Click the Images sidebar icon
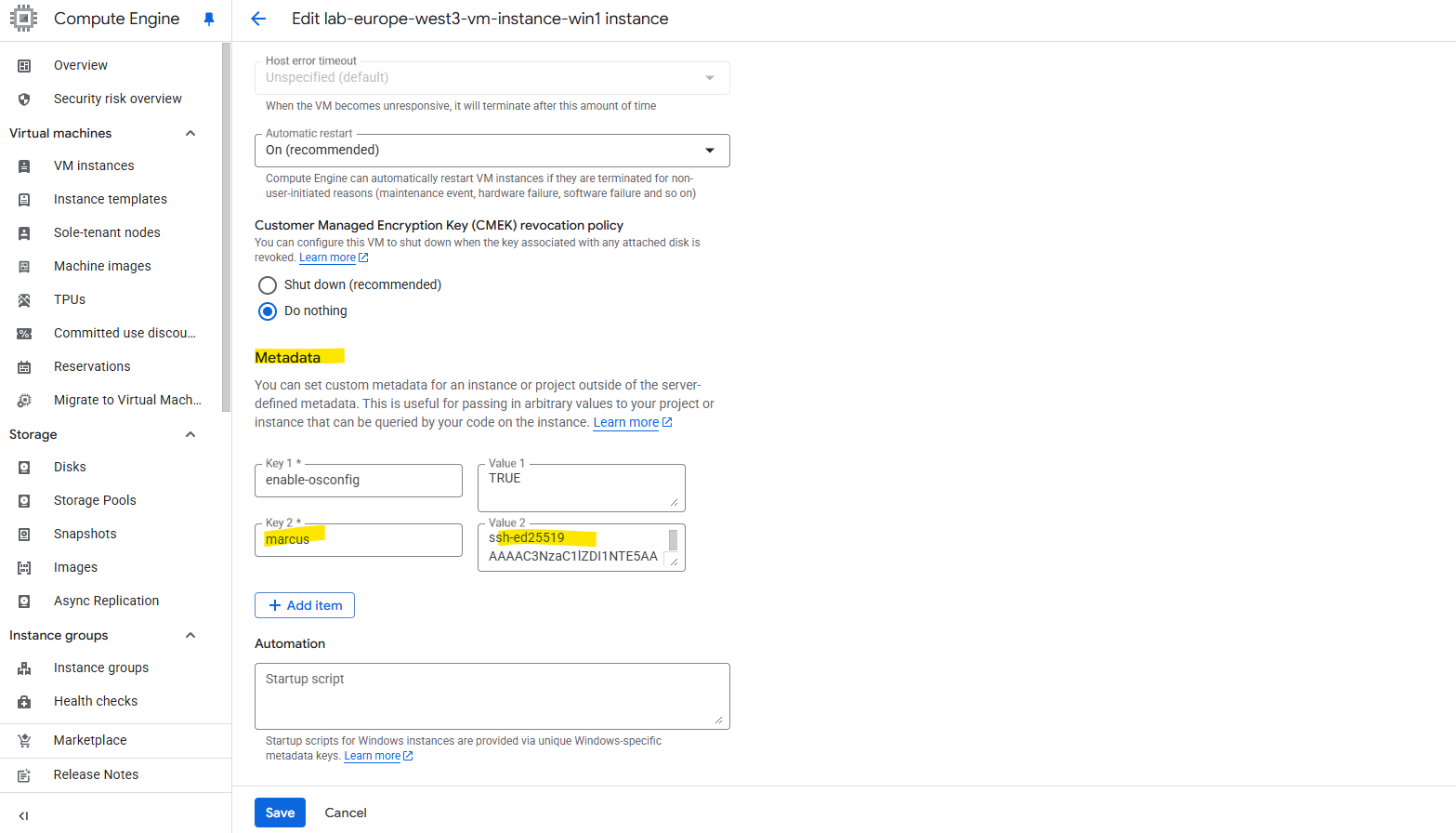The width and height of the screenshot is (1456, 833). [24, 567]
